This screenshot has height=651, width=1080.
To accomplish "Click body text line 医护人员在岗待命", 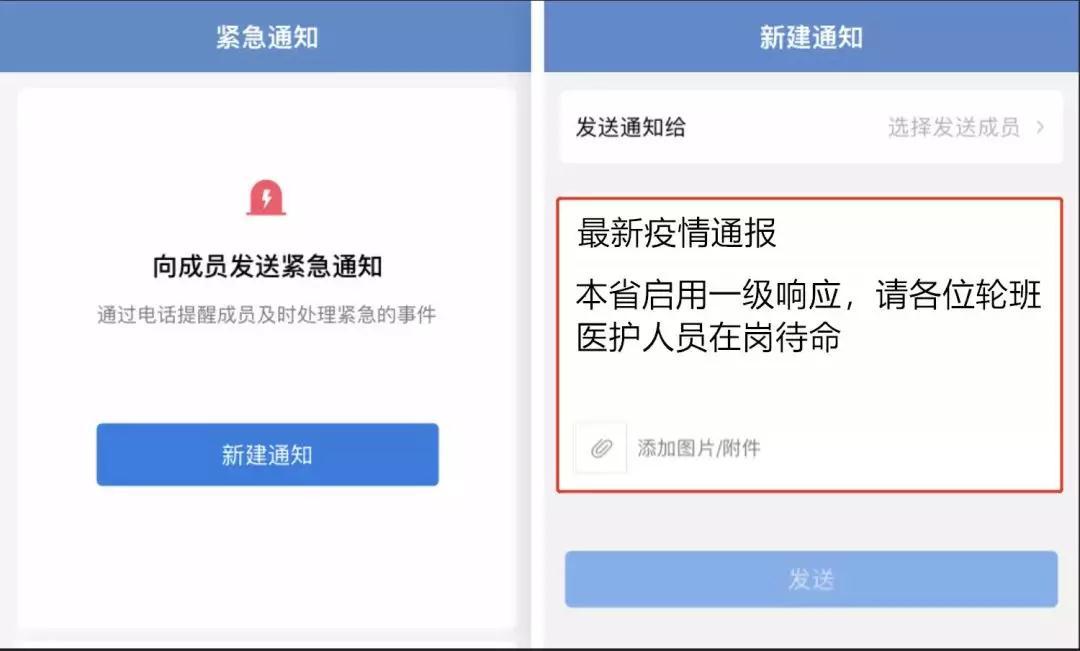I will click(x=708, y=338).
